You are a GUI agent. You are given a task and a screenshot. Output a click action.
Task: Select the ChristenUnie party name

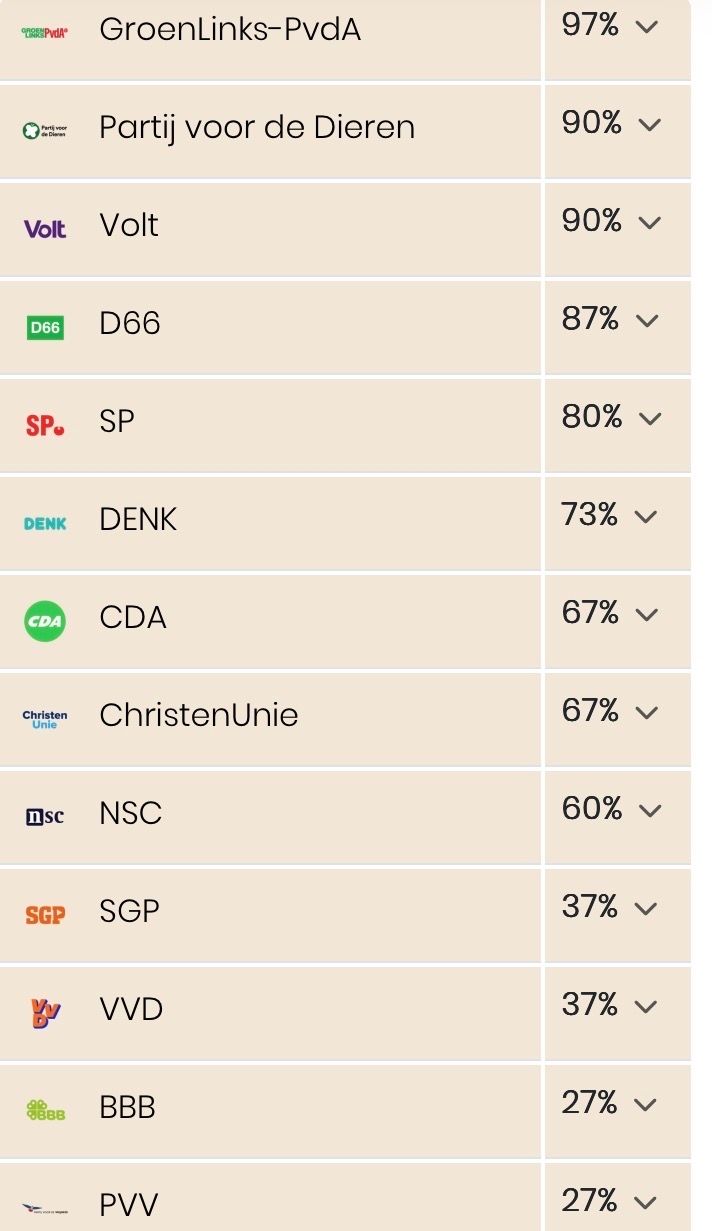pyautogui.click(x=199, y=715)
